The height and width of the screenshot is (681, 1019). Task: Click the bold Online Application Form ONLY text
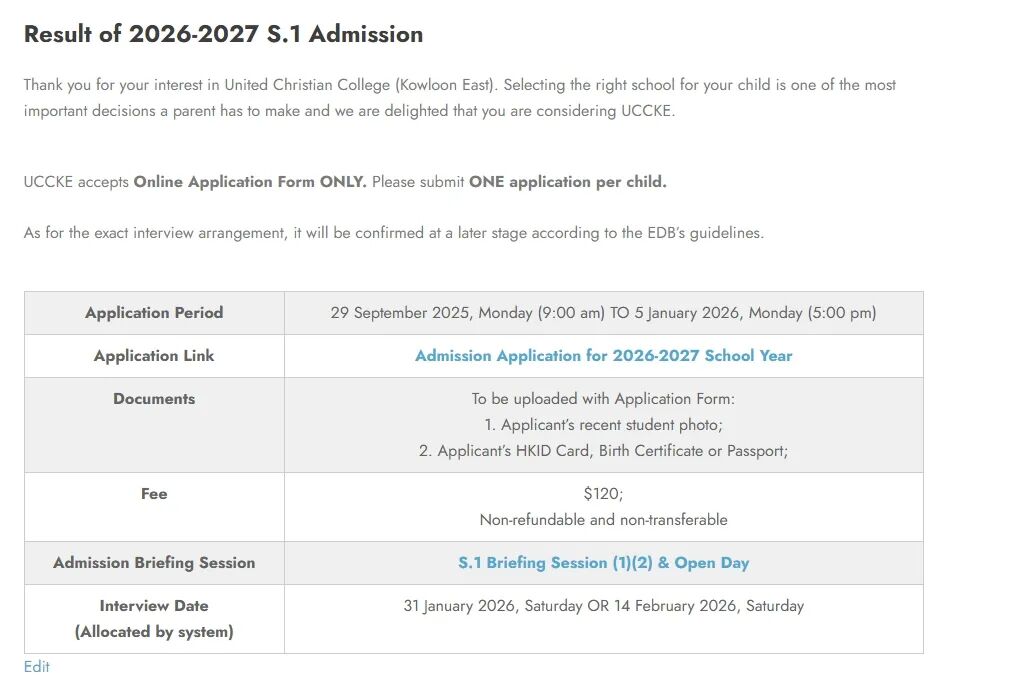(250, 182)
